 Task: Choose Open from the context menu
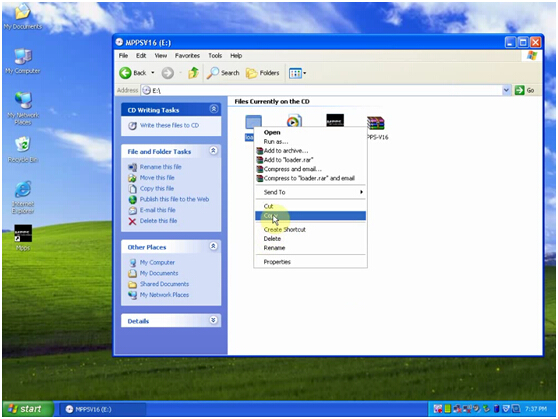[310, 132]
